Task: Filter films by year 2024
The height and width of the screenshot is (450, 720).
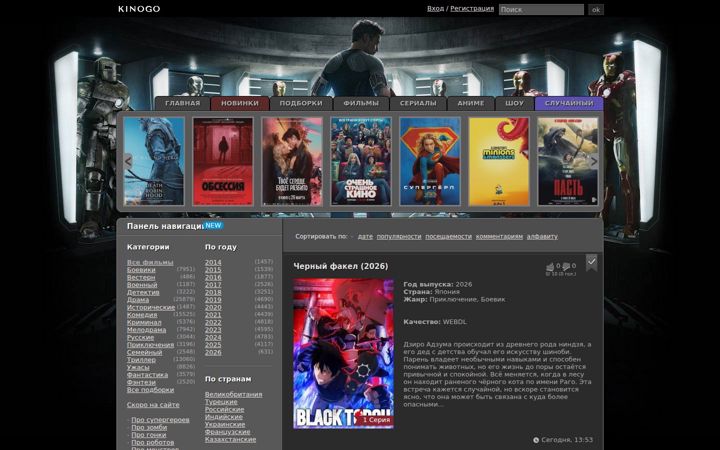Action: point(213,338)
